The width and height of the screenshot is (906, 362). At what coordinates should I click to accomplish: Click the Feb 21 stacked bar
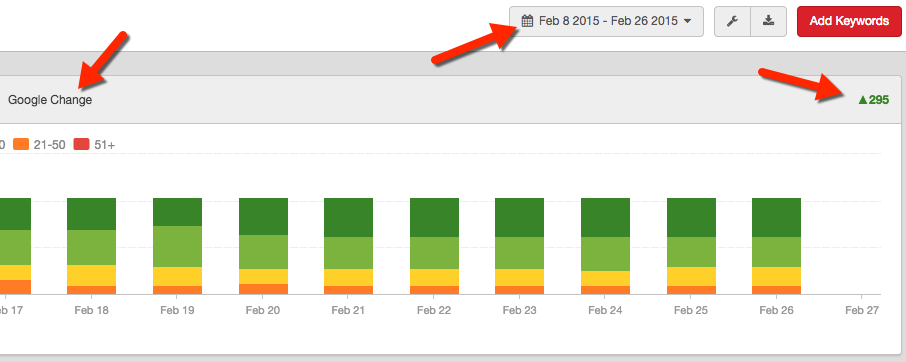pyautogui.click(x=348, y=246)
